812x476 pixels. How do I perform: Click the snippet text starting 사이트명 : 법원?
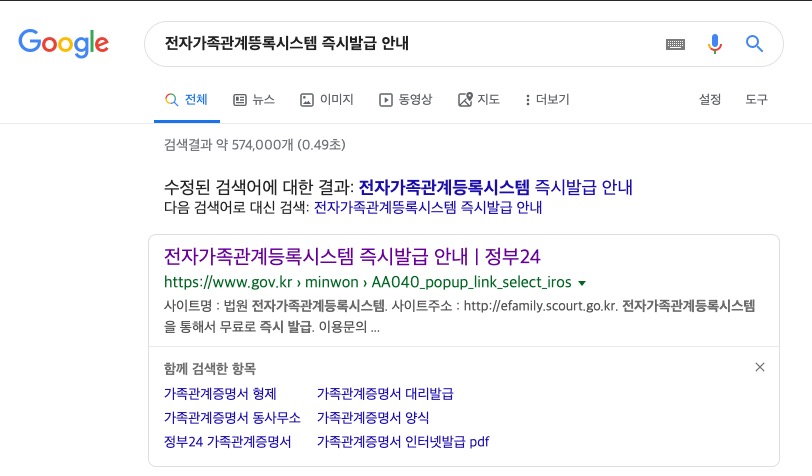(x=459, y=316)
